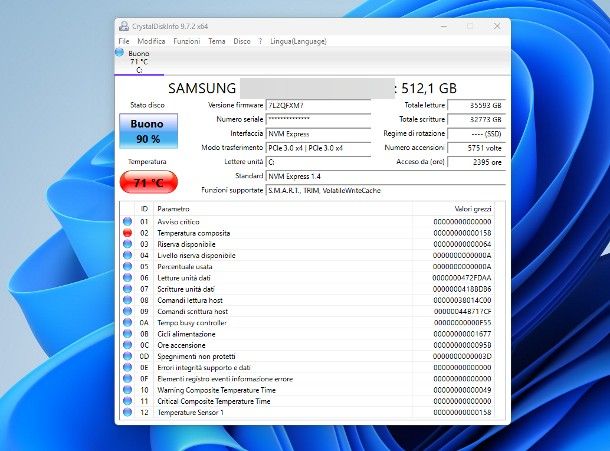Open the Disco menu

click(x=242, y=41)
